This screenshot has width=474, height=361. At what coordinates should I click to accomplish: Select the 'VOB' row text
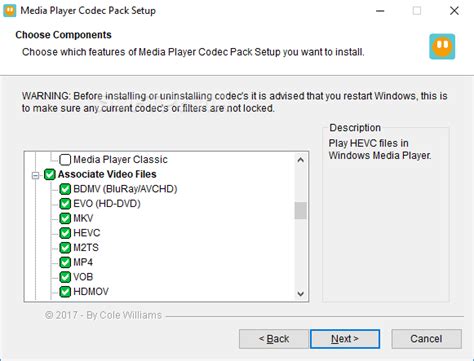coord(83,277)
